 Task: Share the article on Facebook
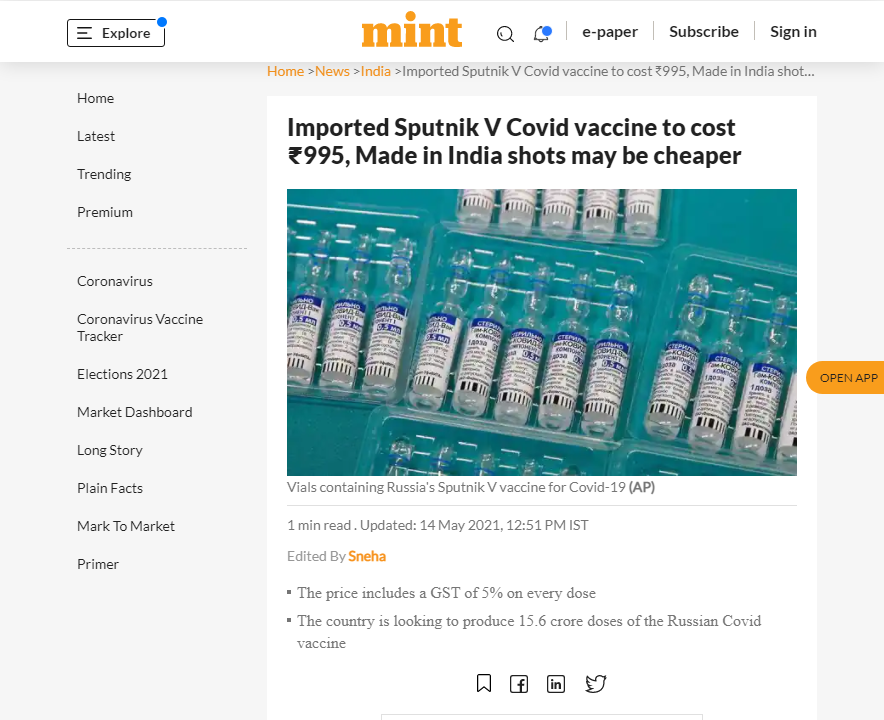(x=519, y=684)
